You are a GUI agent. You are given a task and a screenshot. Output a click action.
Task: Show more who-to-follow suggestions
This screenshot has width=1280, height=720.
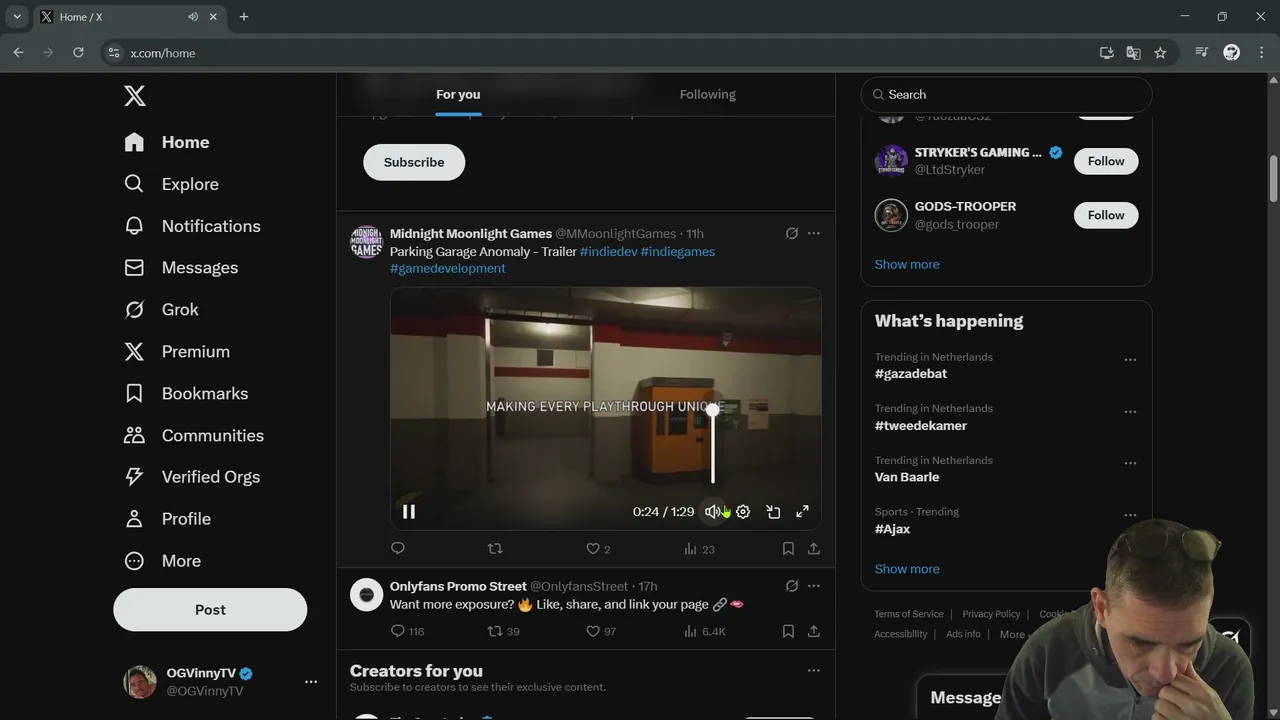coord(907,264)
